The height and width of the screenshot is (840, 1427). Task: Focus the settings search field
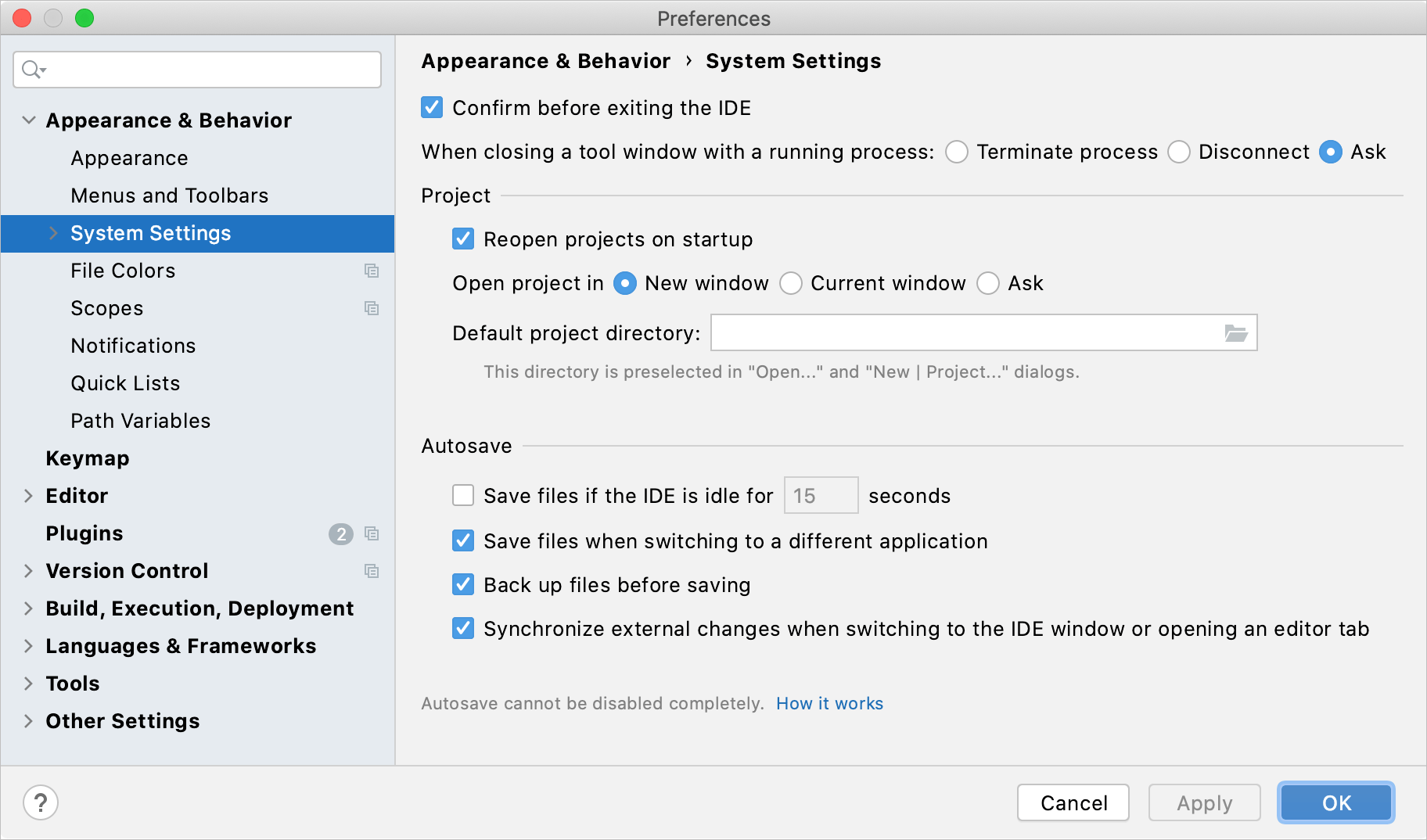(x=197, y=70)
